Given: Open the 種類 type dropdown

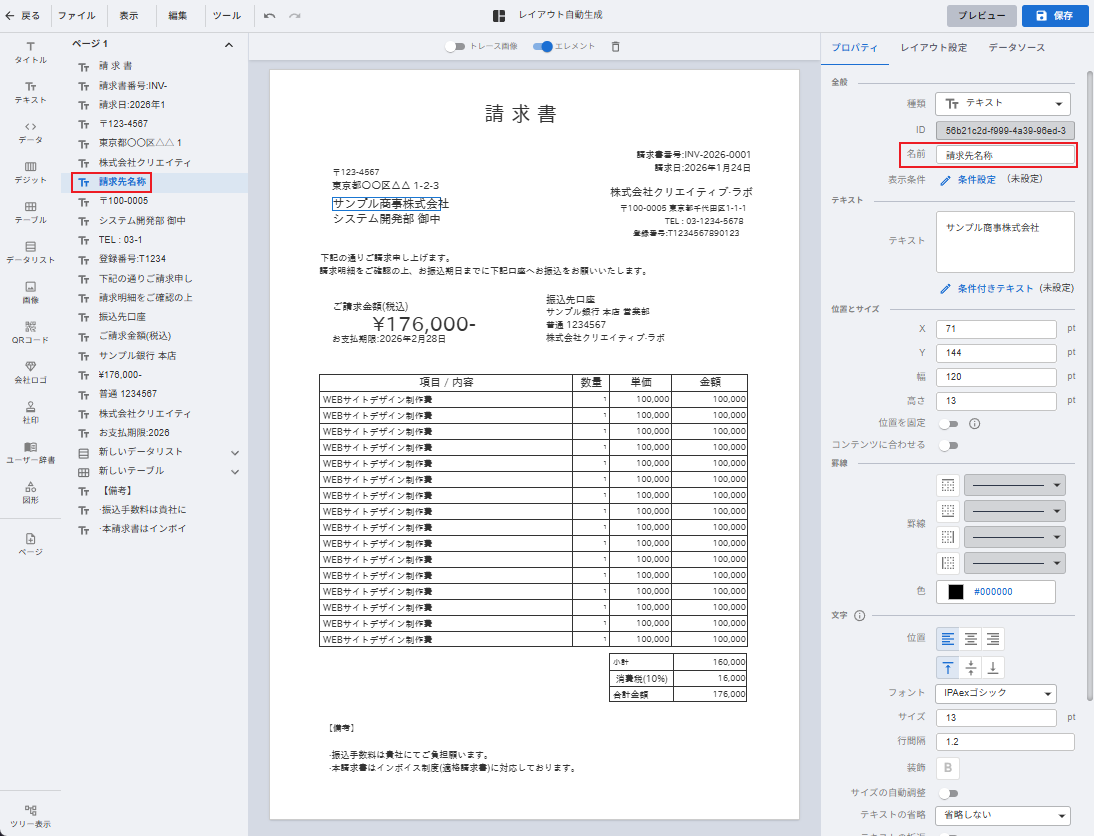Looking at the screenshot, I should tap(1003, 103).
